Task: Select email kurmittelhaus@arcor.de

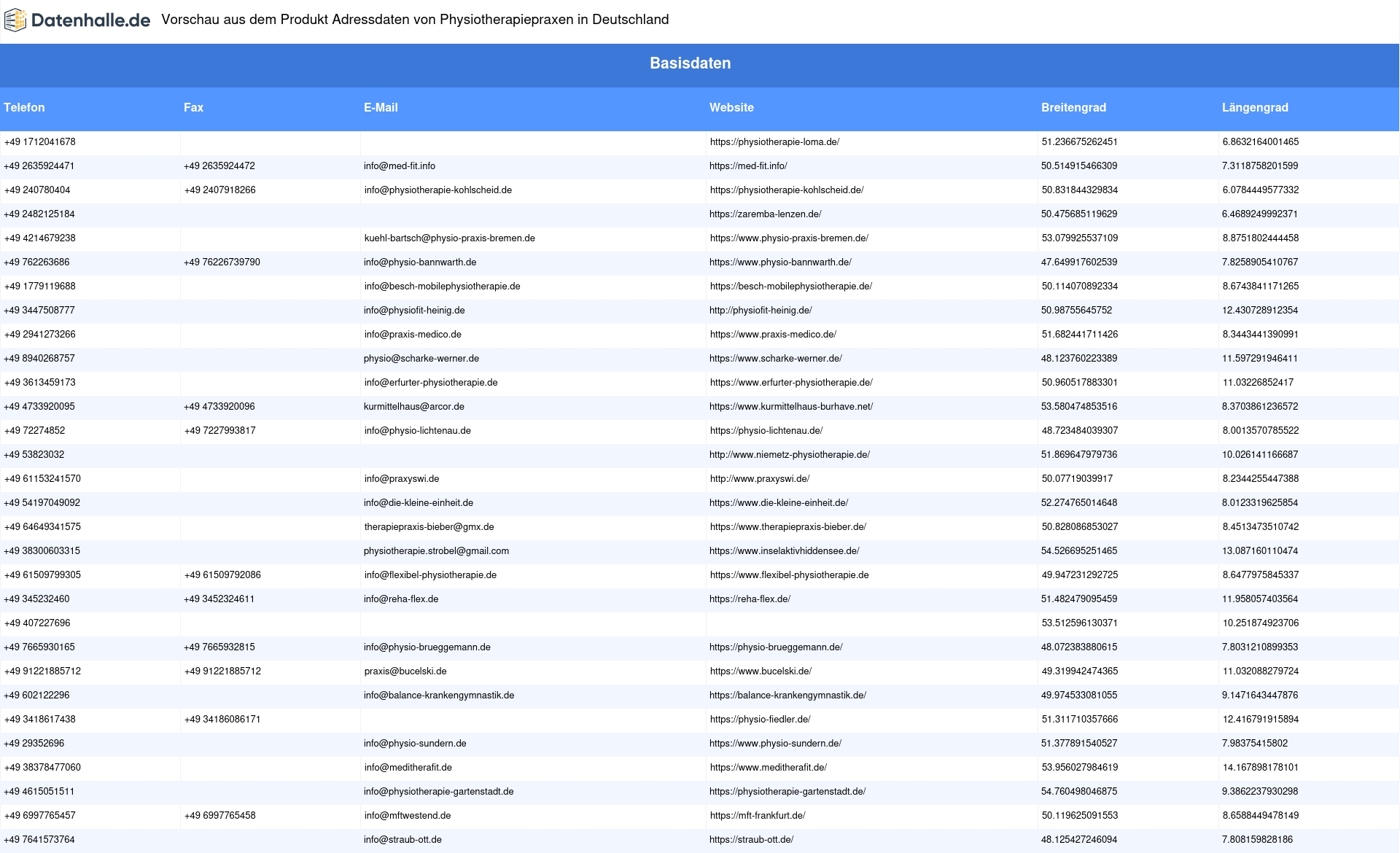Action: coord(414,407)
